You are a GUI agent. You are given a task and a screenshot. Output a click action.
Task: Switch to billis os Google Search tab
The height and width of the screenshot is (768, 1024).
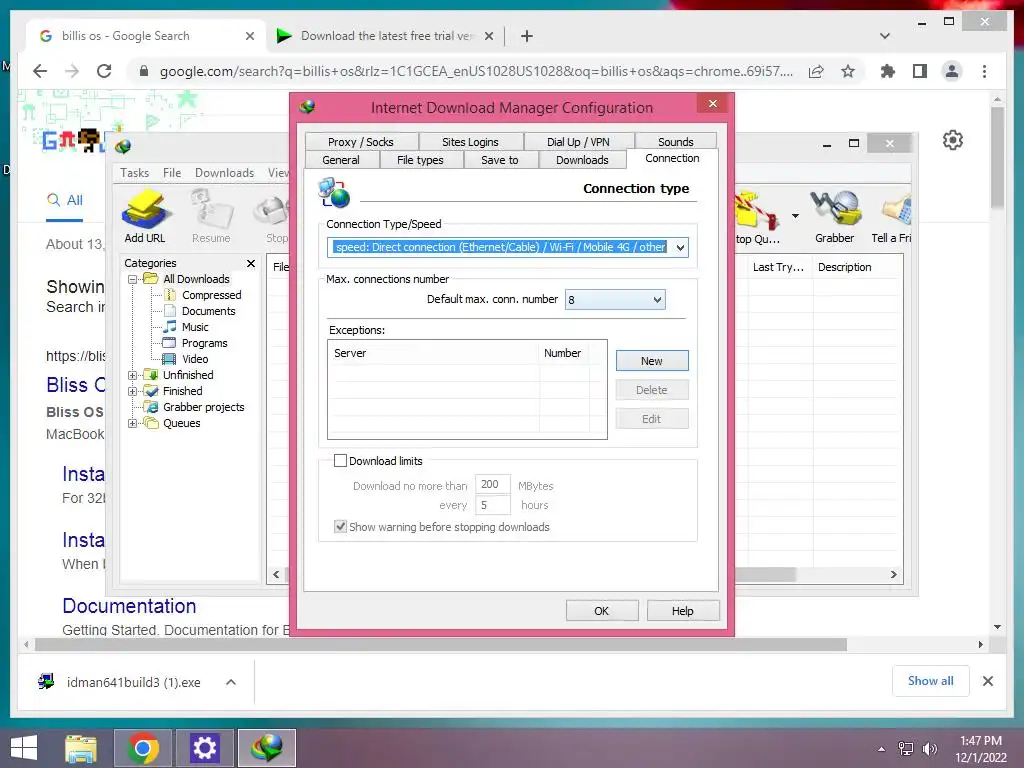147,36
